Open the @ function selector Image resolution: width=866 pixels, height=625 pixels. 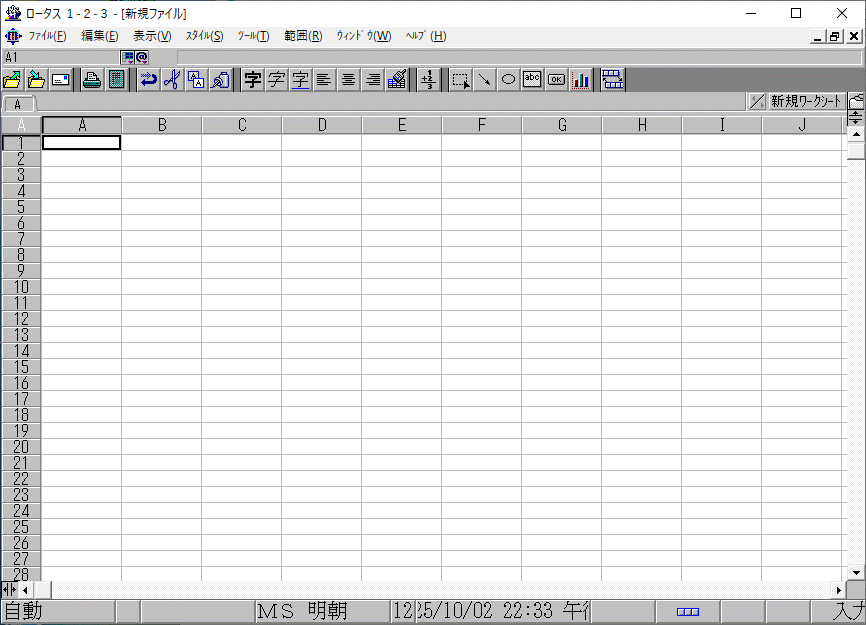pyautogui.click(x=143, y=56)
